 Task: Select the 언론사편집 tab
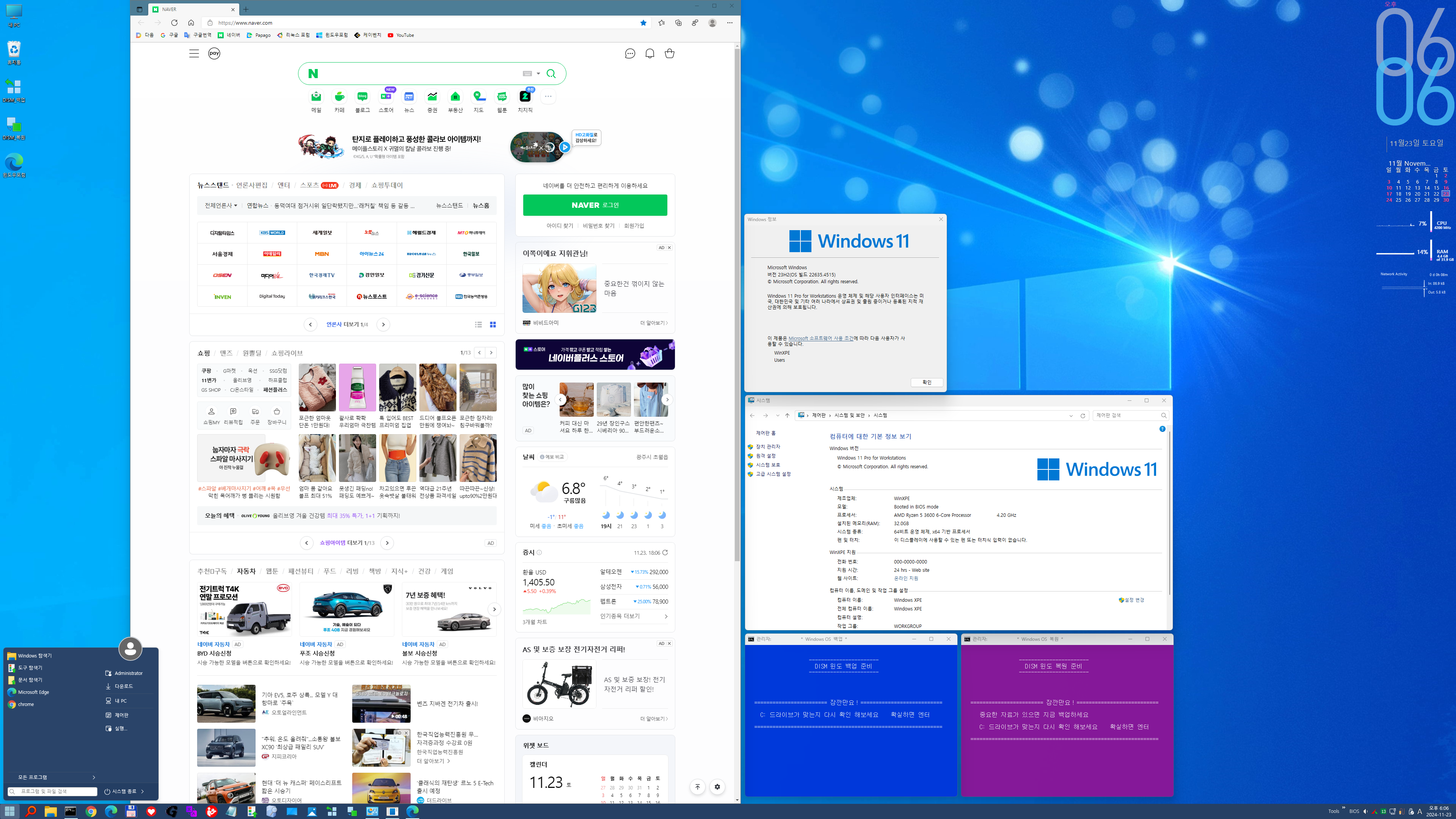[x=251, y=185]
